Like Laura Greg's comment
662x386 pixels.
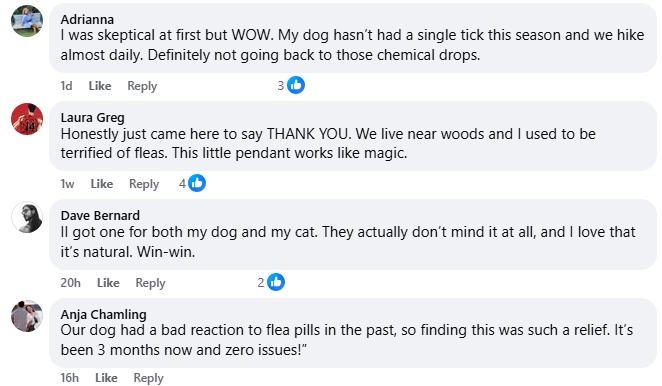[x=102, y=184]
